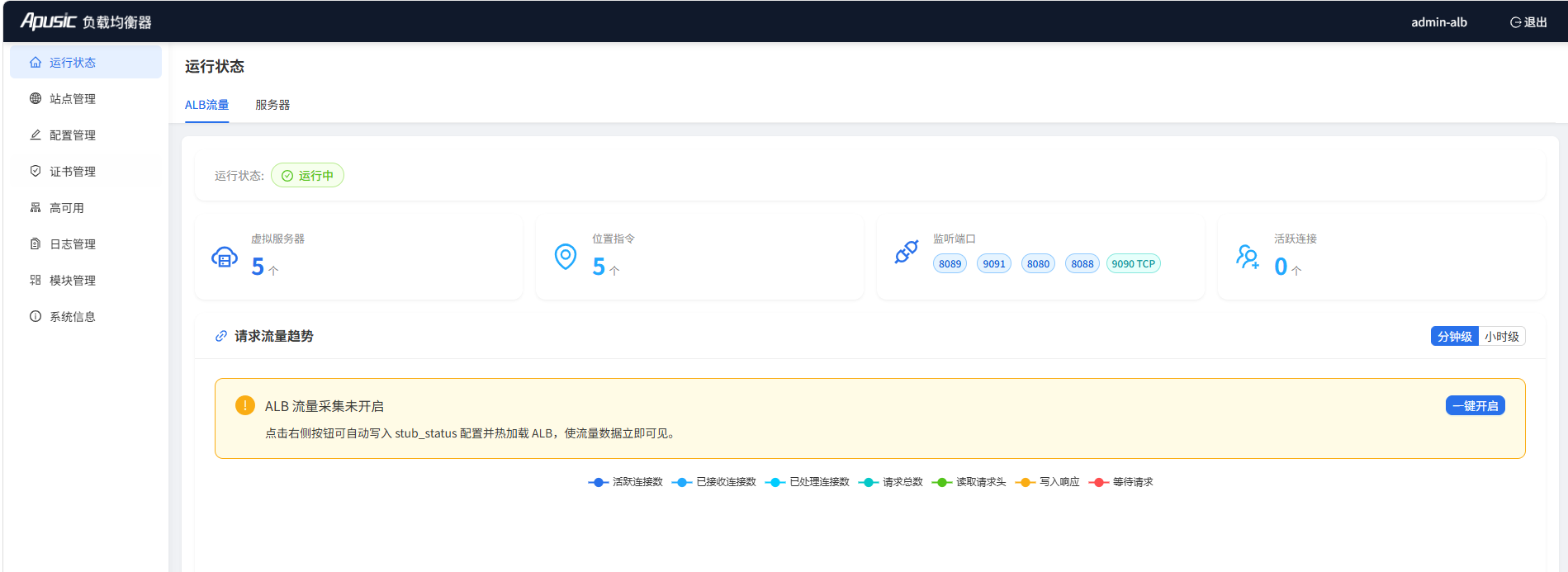Viewport: 1568px width, 572px height.
Task: Click the admin-alb username
Action: pos(1439,22)
